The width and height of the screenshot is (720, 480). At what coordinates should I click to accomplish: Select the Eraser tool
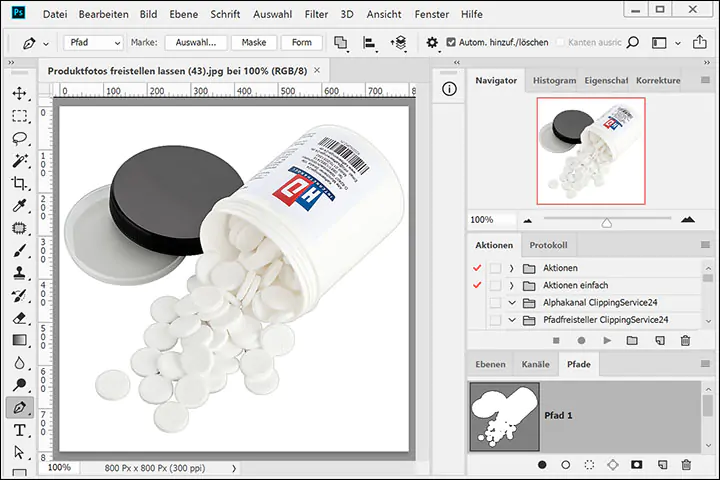(x=19, y=318)
